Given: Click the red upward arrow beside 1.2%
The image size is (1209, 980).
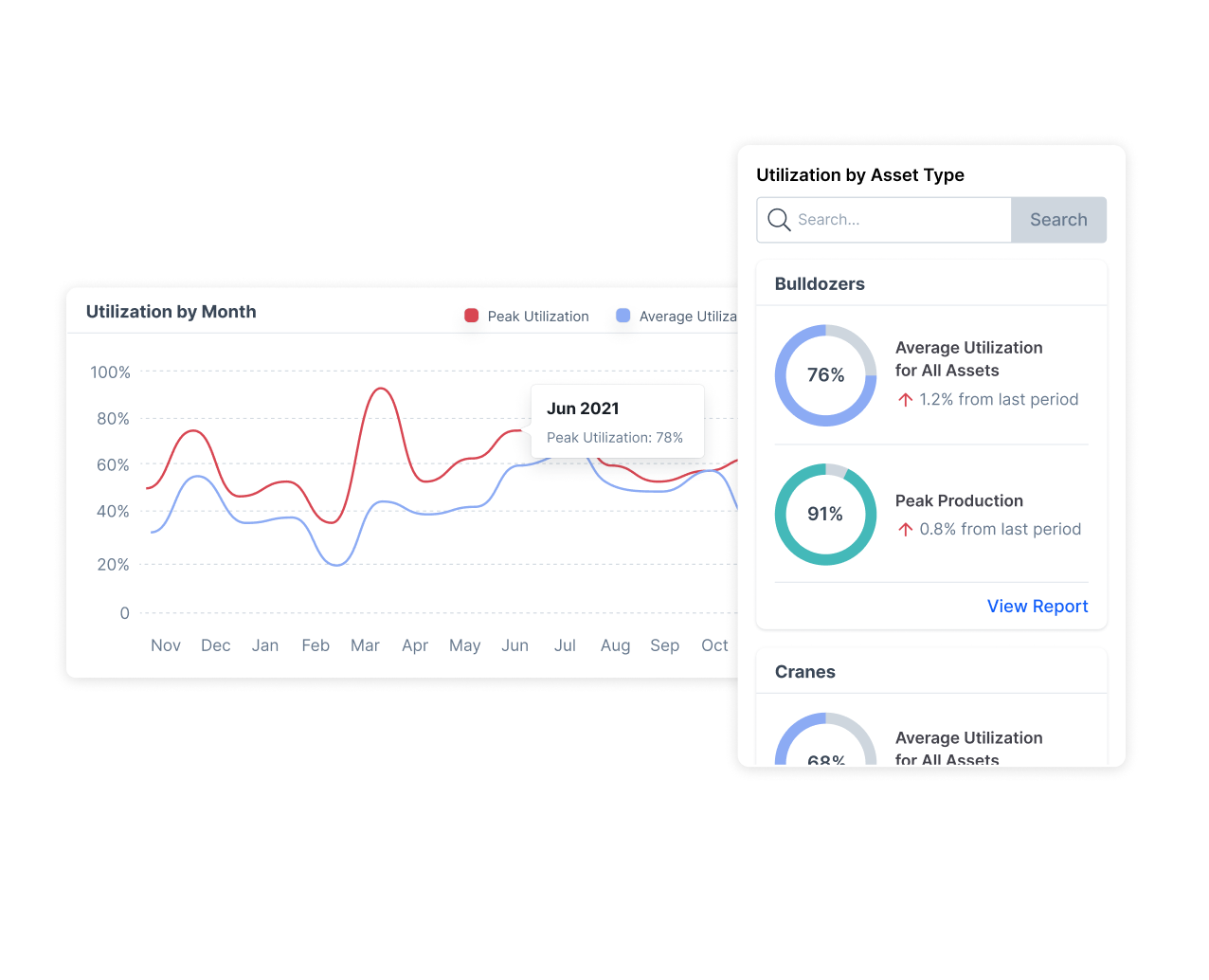Looking at the screenshot, I should click(x=907, y=399).
